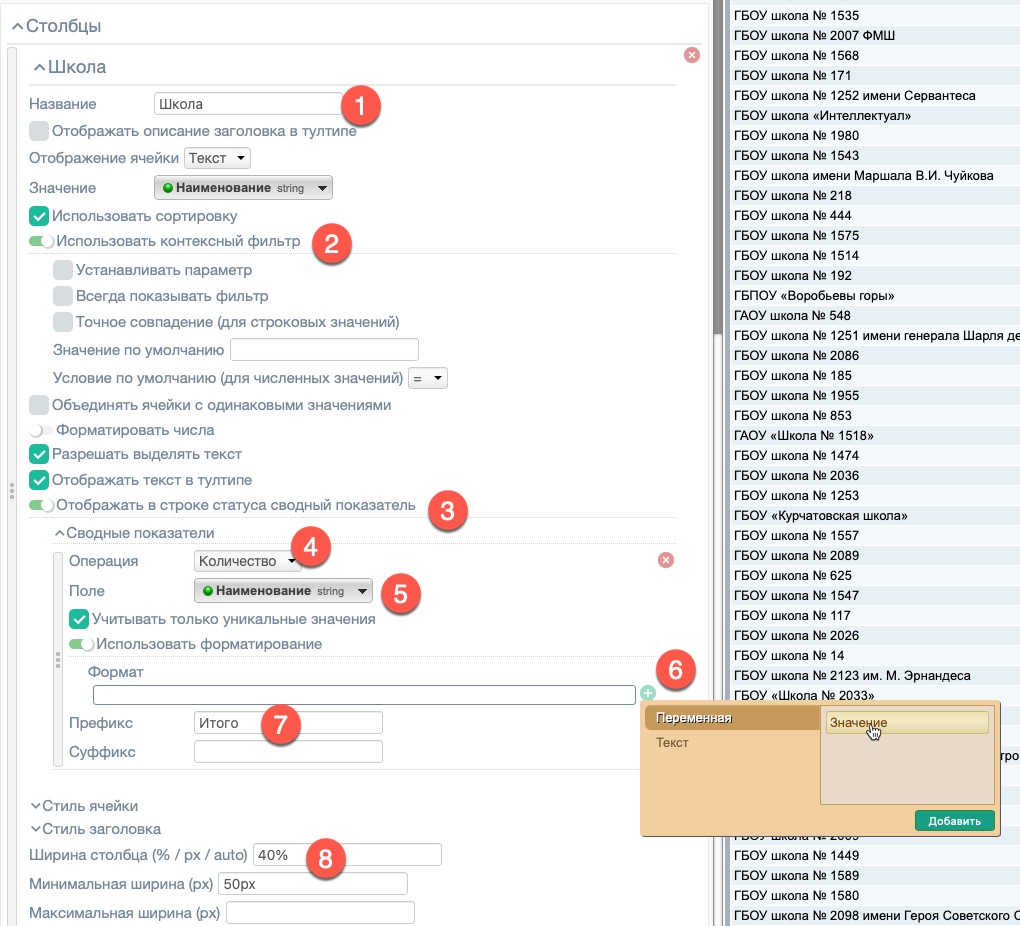Open the Поле dropdown showing Наименование

(x=283, y=591)
